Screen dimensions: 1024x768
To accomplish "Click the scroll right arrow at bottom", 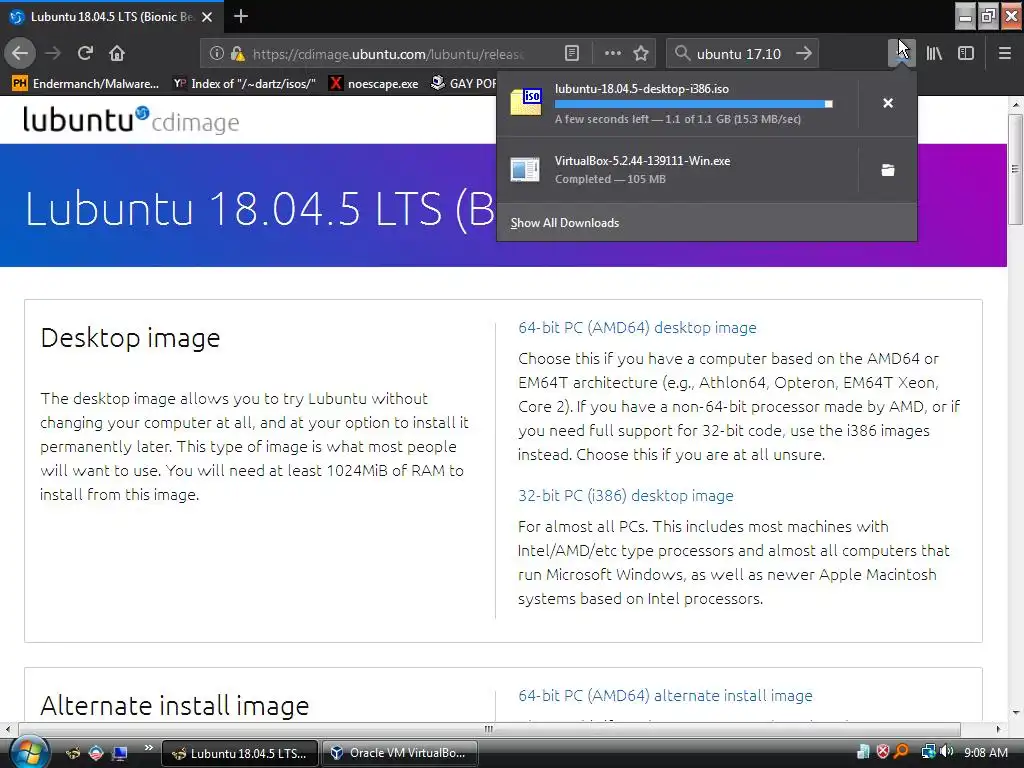I will [999, 729].
